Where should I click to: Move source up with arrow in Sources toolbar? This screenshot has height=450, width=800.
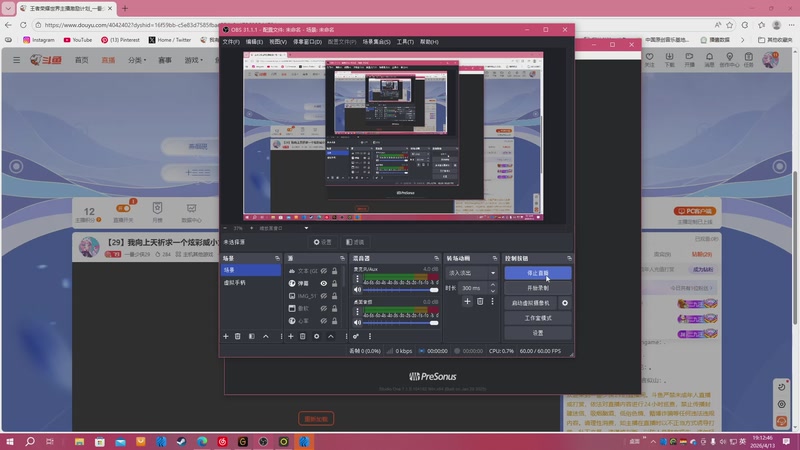[x=331, y=336]
